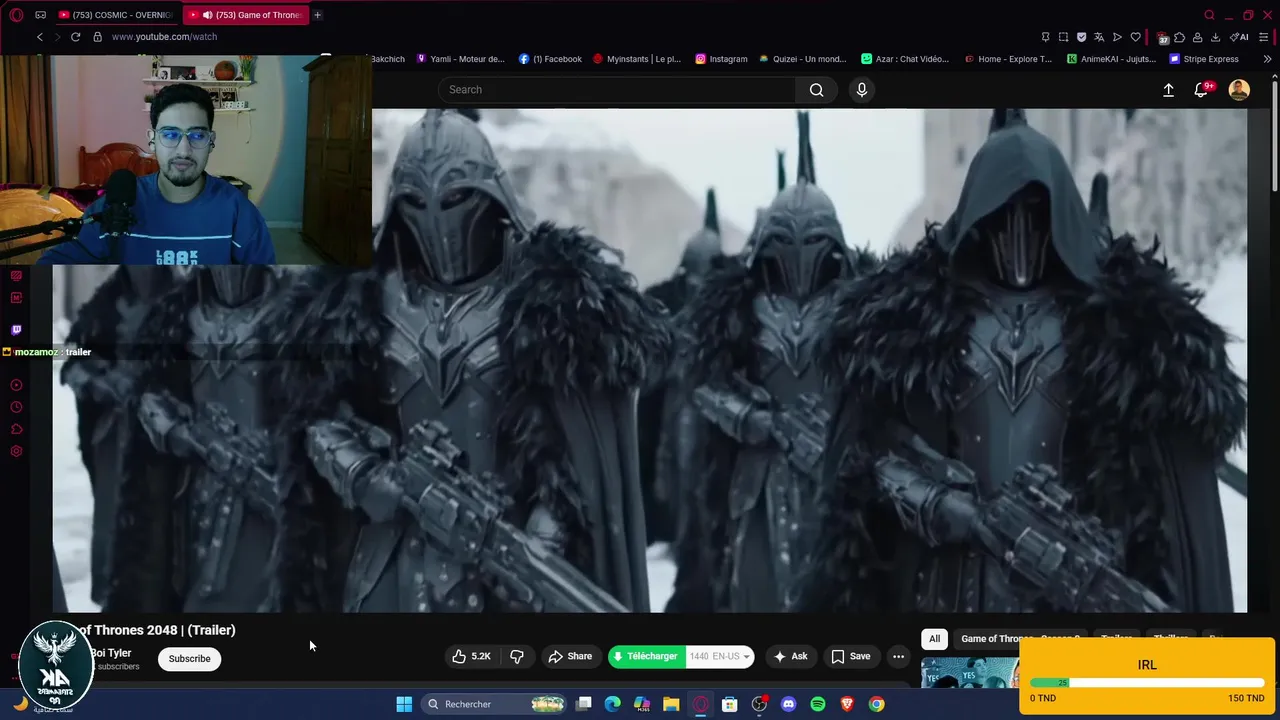Screen dimensions: 1280x720
Task: Take a snapshot with the capture icon
Action: [1063, 37]
